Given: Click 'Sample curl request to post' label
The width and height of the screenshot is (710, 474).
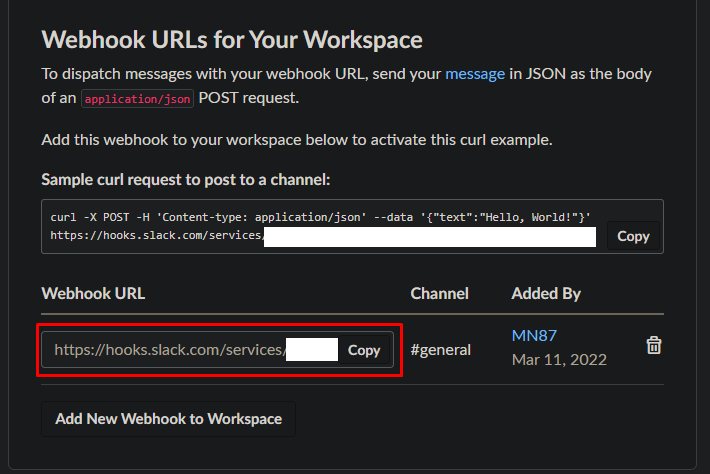Looking at the screenshot, I should pos(186,180).
